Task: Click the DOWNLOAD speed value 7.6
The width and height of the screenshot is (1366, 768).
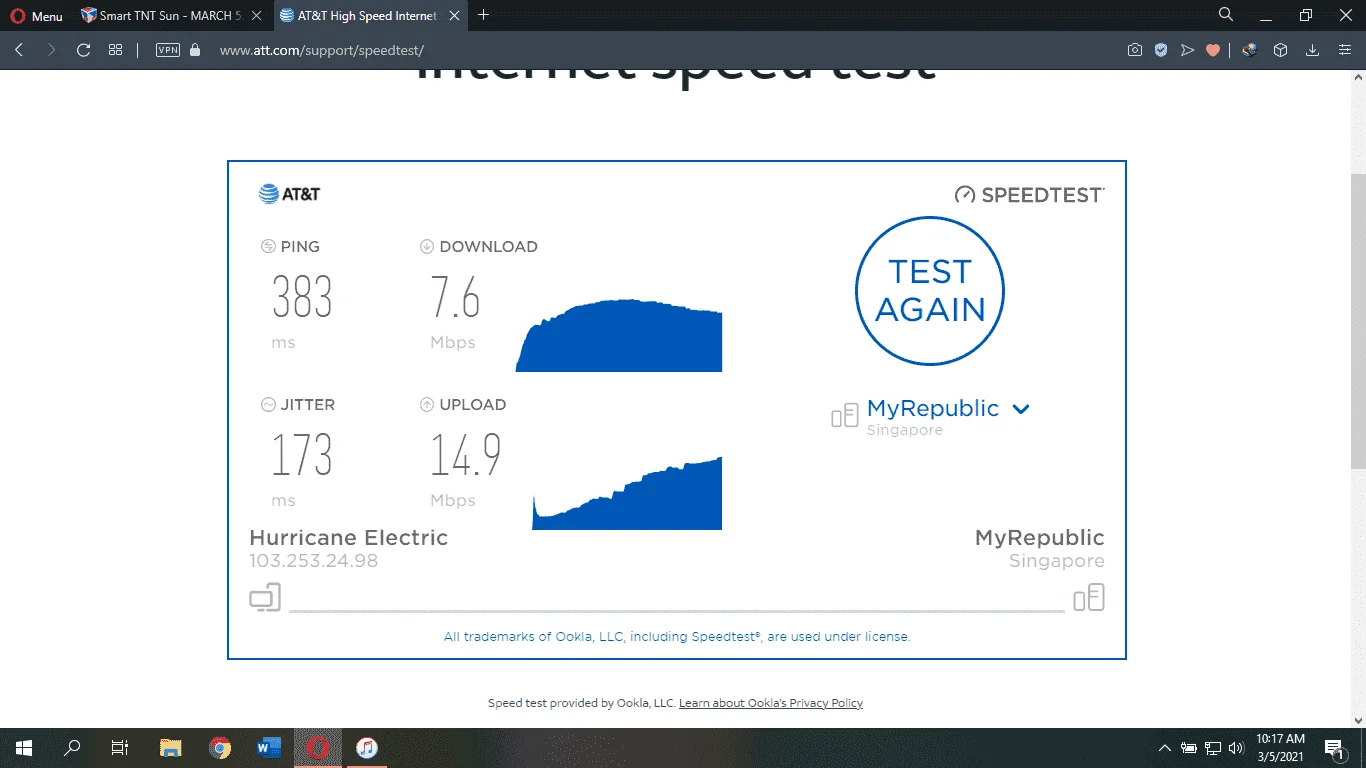Action: coord(456,297)
